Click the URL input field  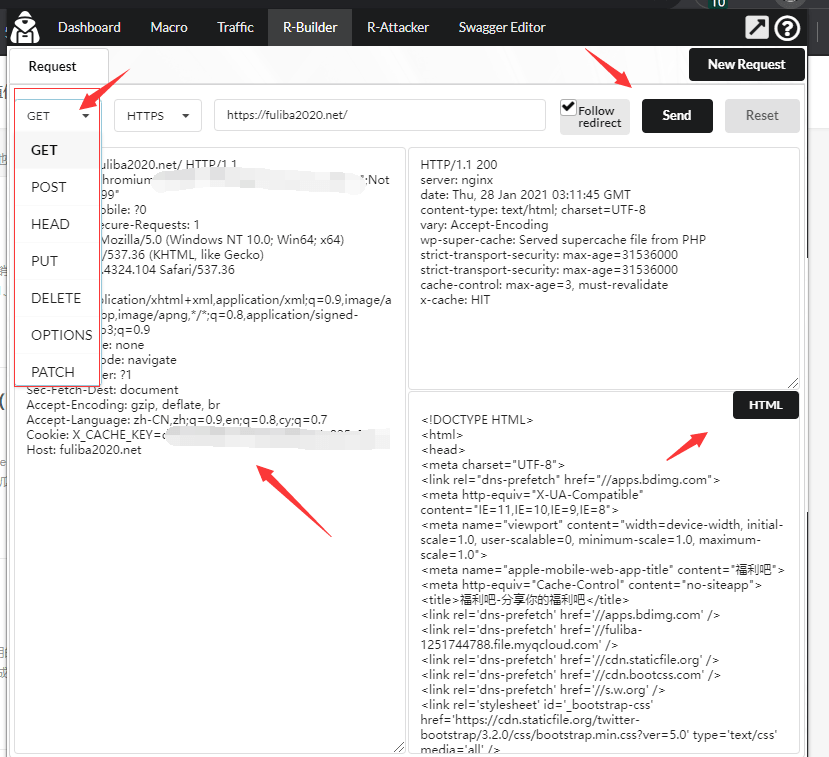coord(380,116)
